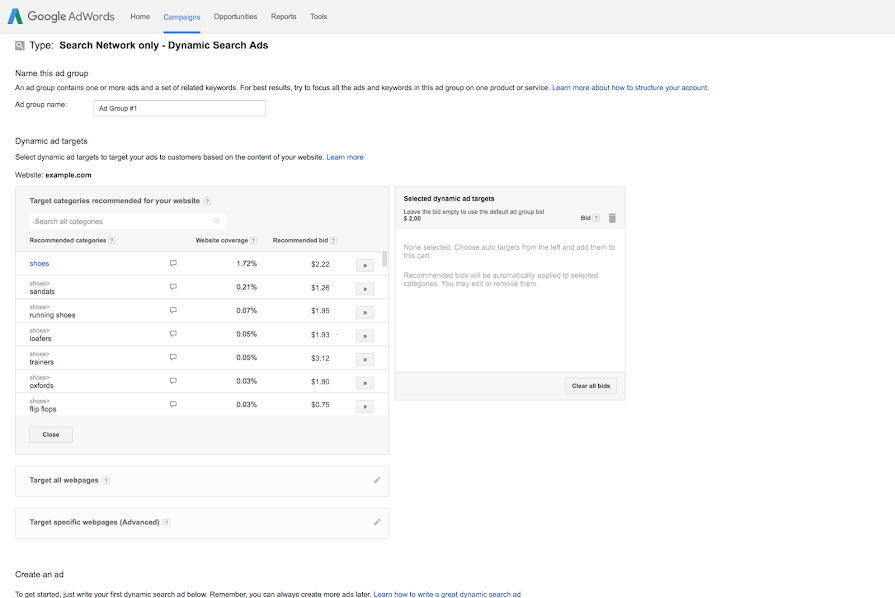Click the help icon next to Recommended bid
The height and width of the screenshot is (598, 895).
coord(333,240)
